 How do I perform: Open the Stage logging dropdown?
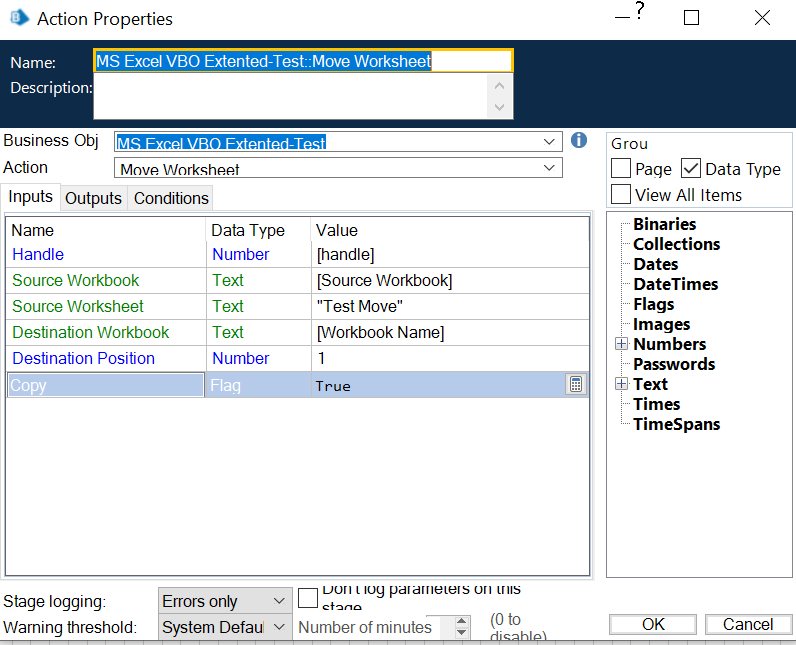coord(279,601)
